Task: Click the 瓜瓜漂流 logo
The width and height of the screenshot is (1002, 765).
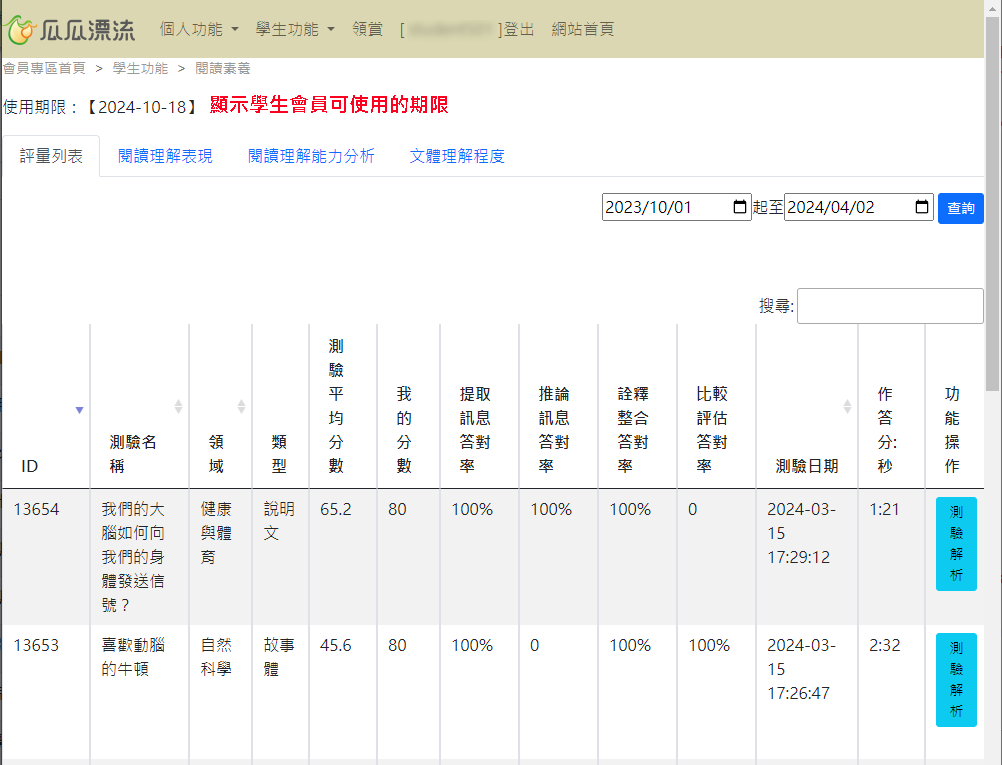Action: pos(69,29)
